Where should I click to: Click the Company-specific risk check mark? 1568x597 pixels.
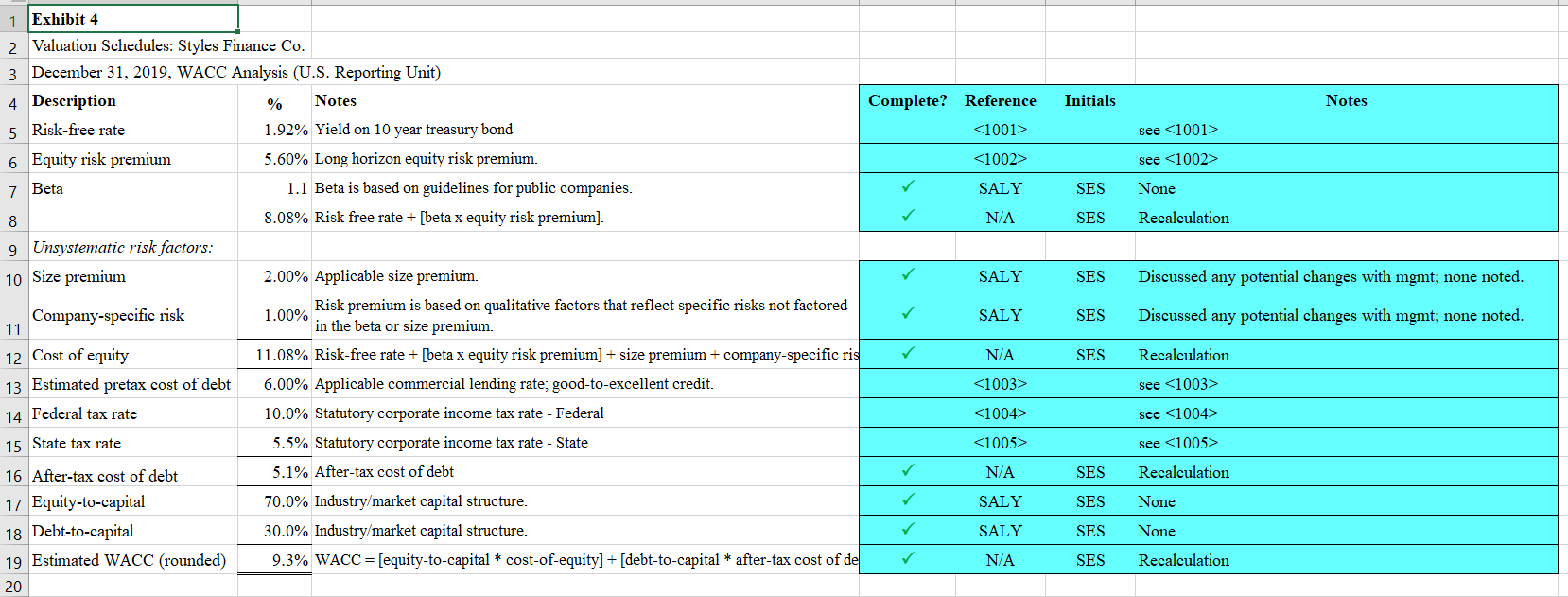908,313
